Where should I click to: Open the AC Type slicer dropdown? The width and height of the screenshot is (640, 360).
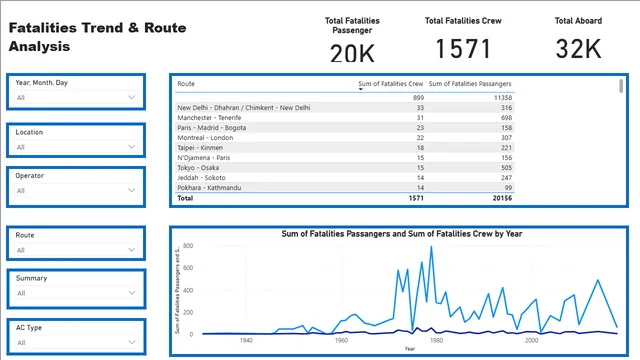pyautogui.click(x=76, y=342)
